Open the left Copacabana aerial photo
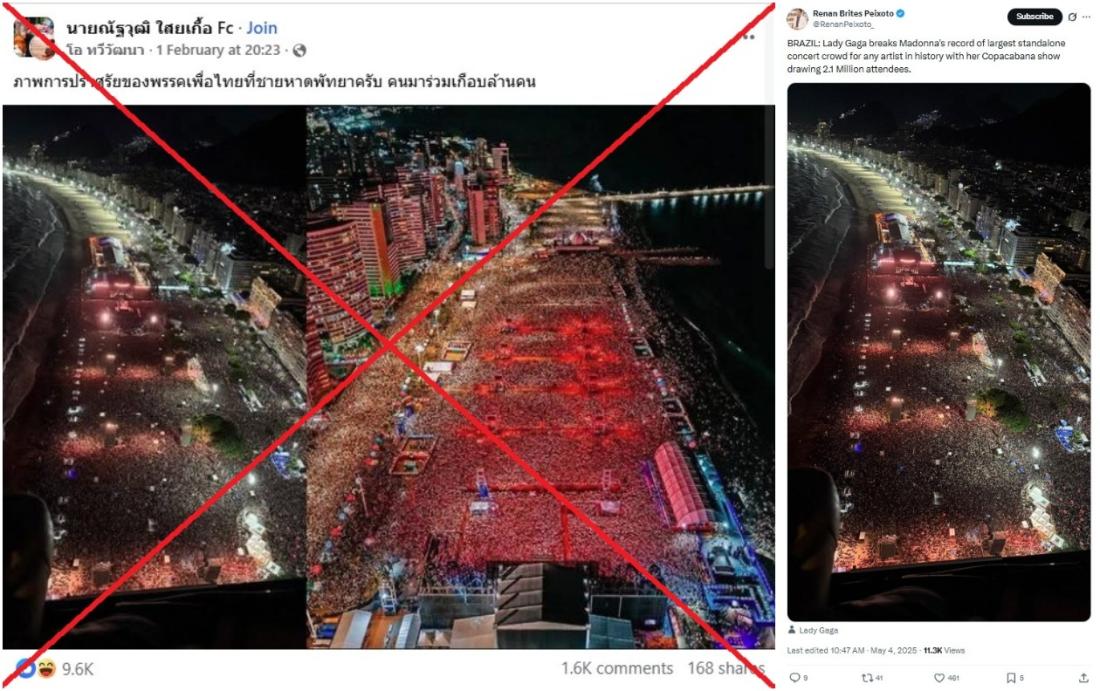The height and width of the screenshot is (691, 1100). pos(154,377)
